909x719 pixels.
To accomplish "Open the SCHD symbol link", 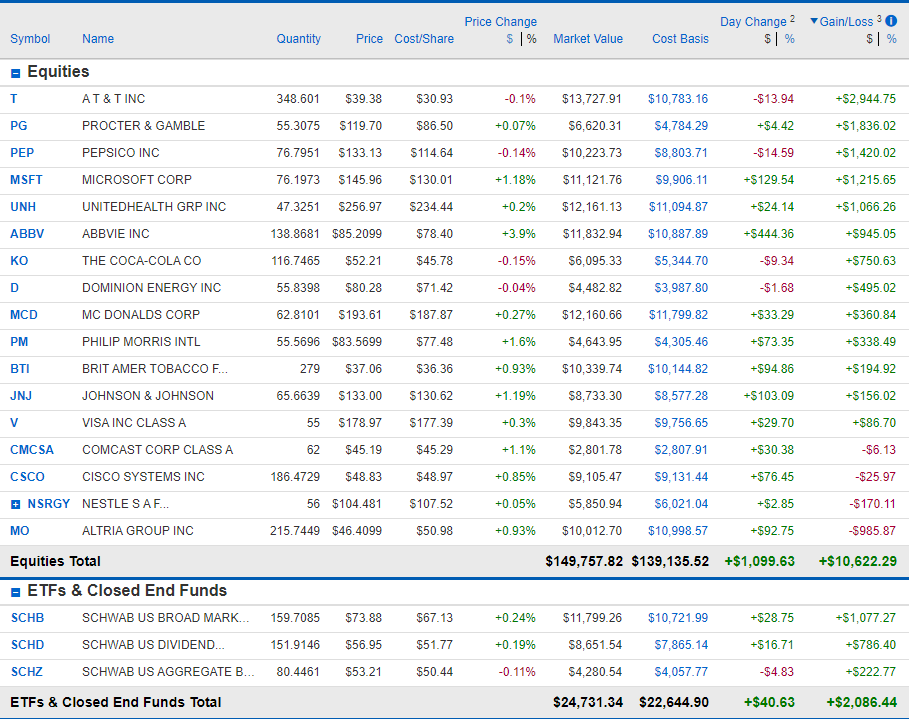I will pyautogui.click(x=27, y=645).
